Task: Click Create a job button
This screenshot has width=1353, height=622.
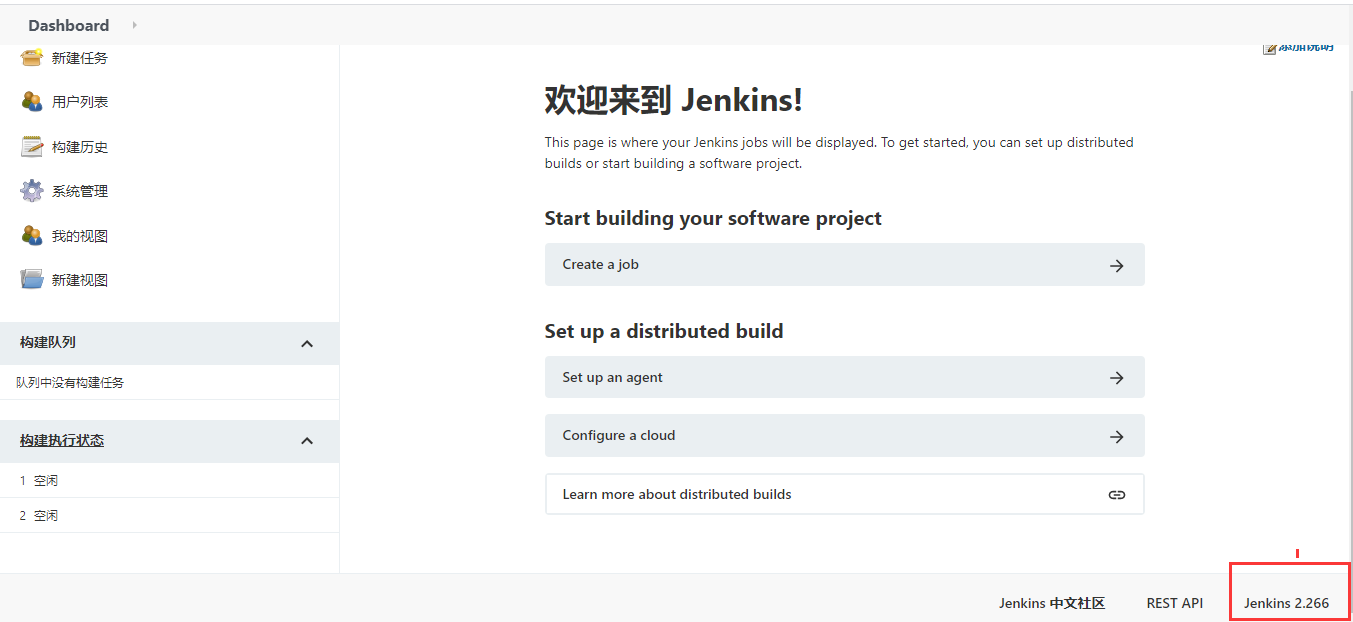Action: point(844,265)
